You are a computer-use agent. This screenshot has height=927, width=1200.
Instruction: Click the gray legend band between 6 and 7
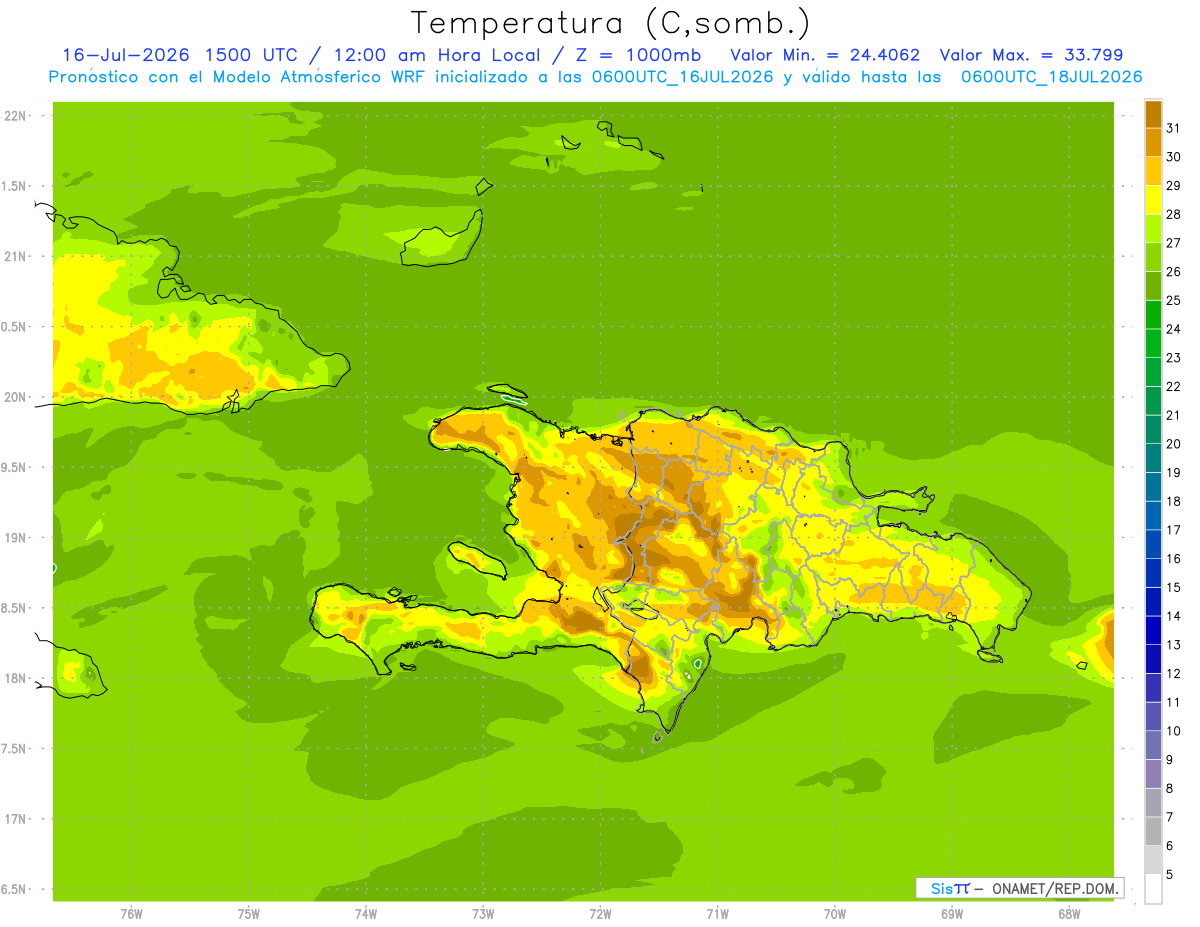1153,831
